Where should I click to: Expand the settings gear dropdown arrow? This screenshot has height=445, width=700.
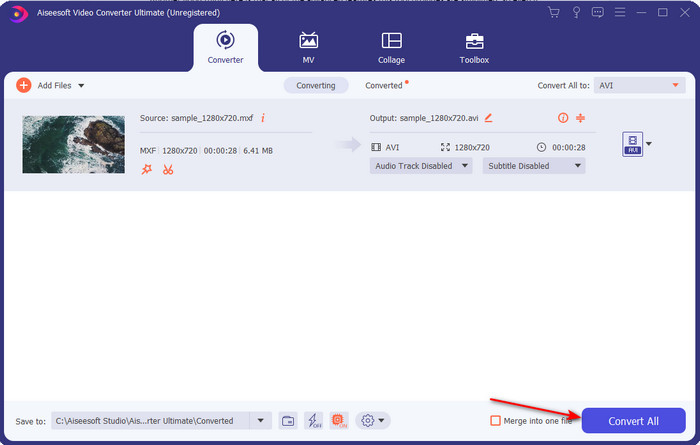(381, 420)
